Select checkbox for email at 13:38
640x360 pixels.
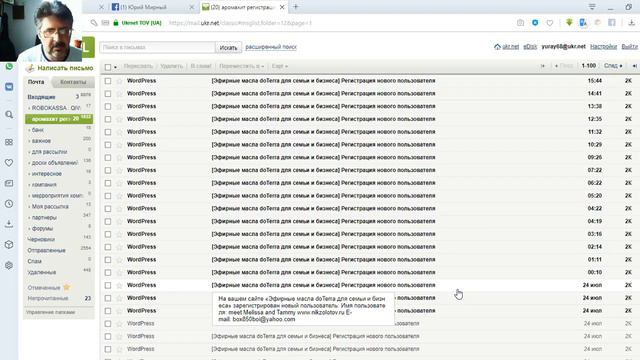[x=108, y=107]
